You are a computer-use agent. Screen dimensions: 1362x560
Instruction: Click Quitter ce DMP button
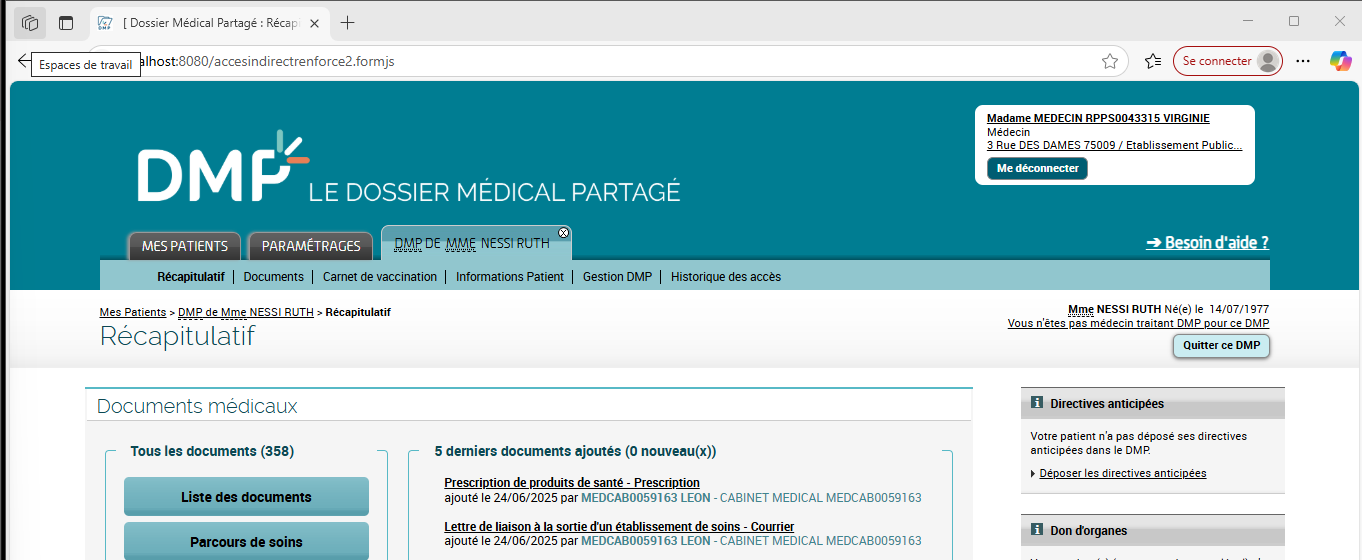click(x=1221, y=346)
